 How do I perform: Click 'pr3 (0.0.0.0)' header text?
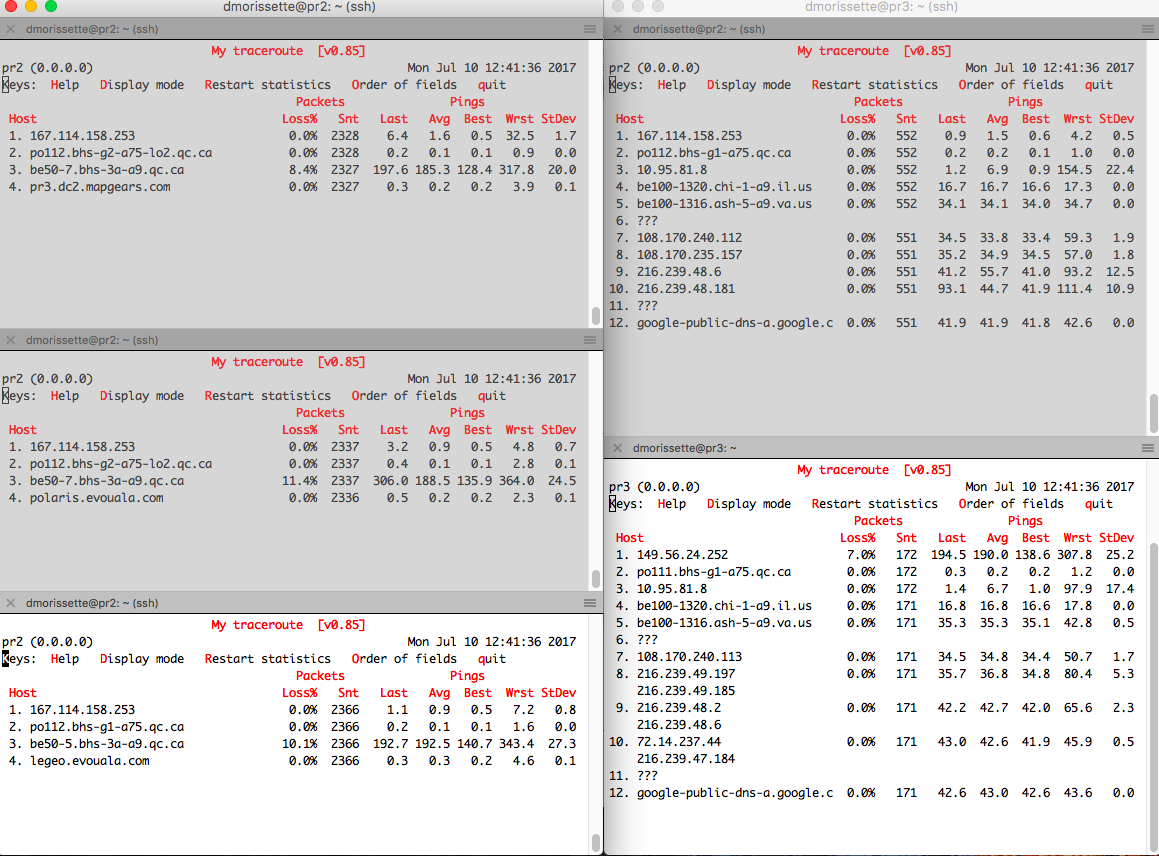coord(654,487)
